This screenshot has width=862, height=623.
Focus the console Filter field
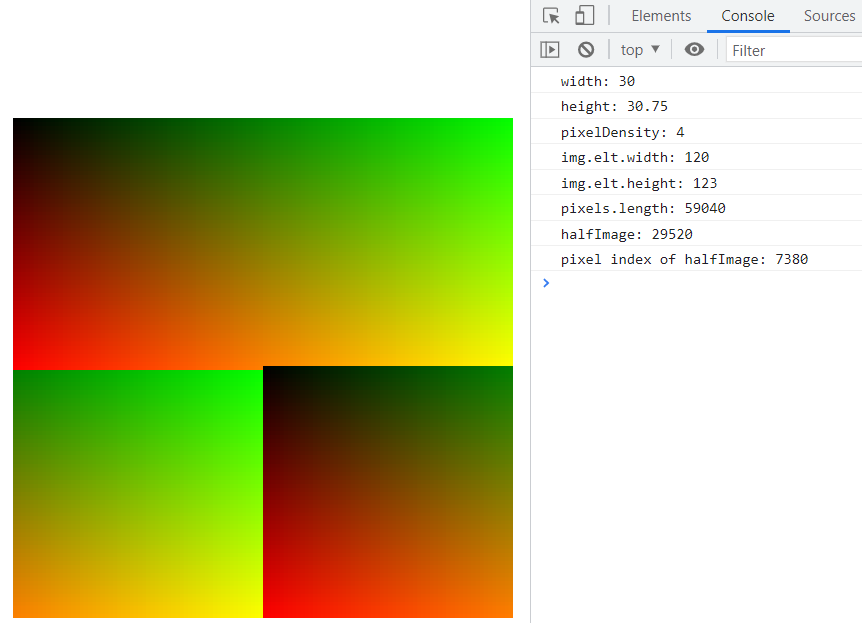(794, 51)
